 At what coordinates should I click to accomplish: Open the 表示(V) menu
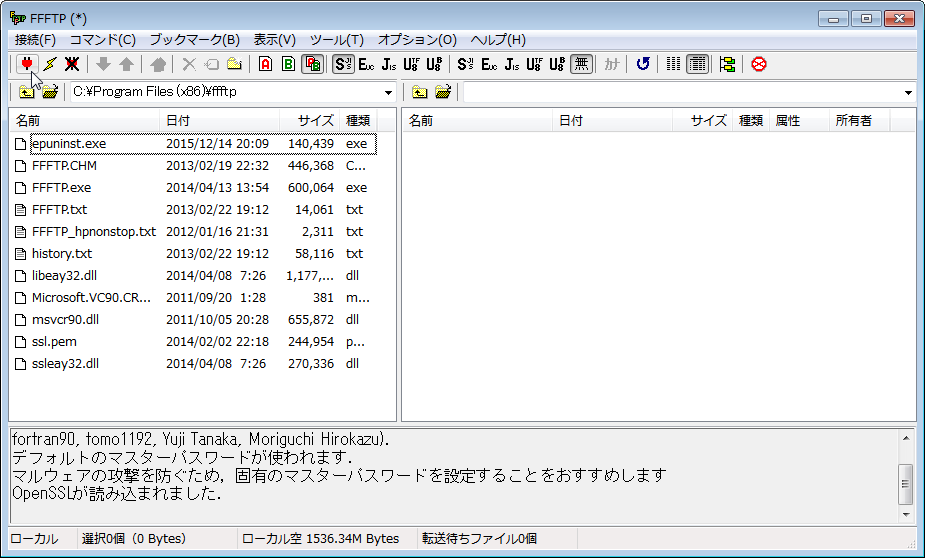click(274, 40)
